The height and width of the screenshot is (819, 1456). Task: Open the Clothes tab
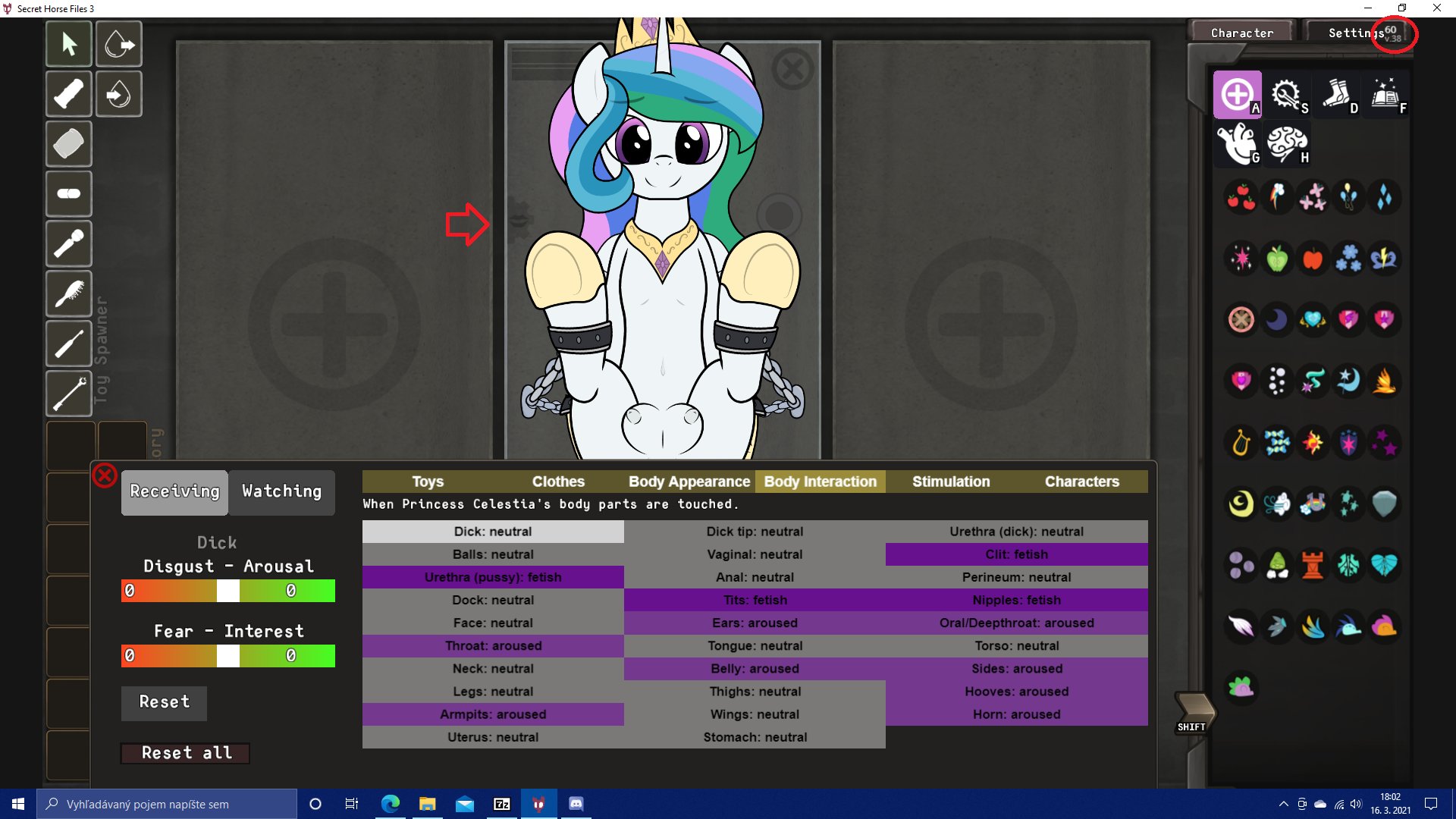558,482
